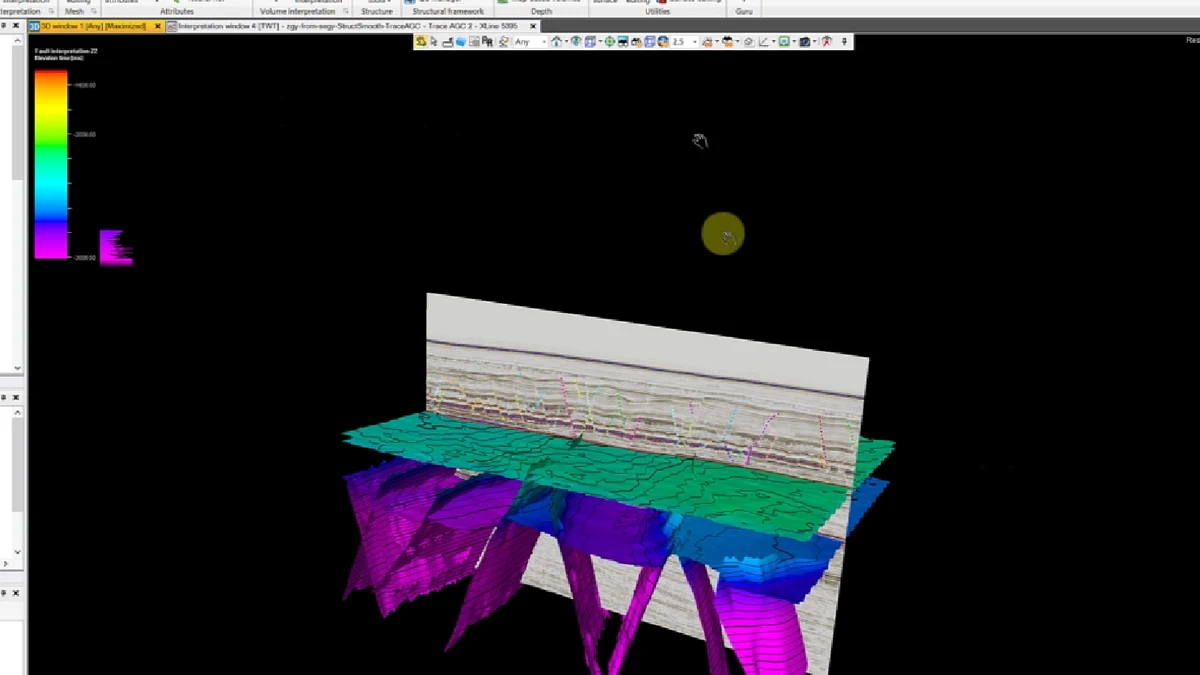
Task: Expand the camera snapshot dropdown arrow
Action: 815,42
